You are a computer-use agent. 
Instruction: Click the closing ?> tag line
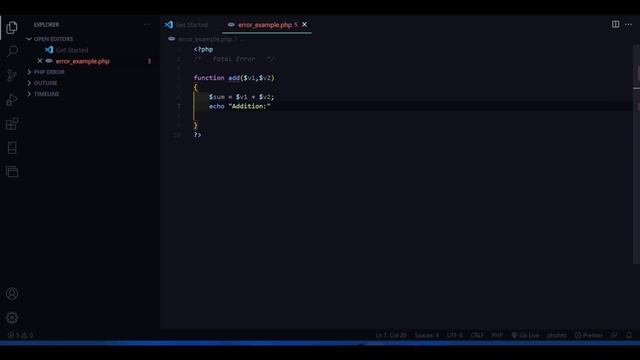click(x=197, y=135)
